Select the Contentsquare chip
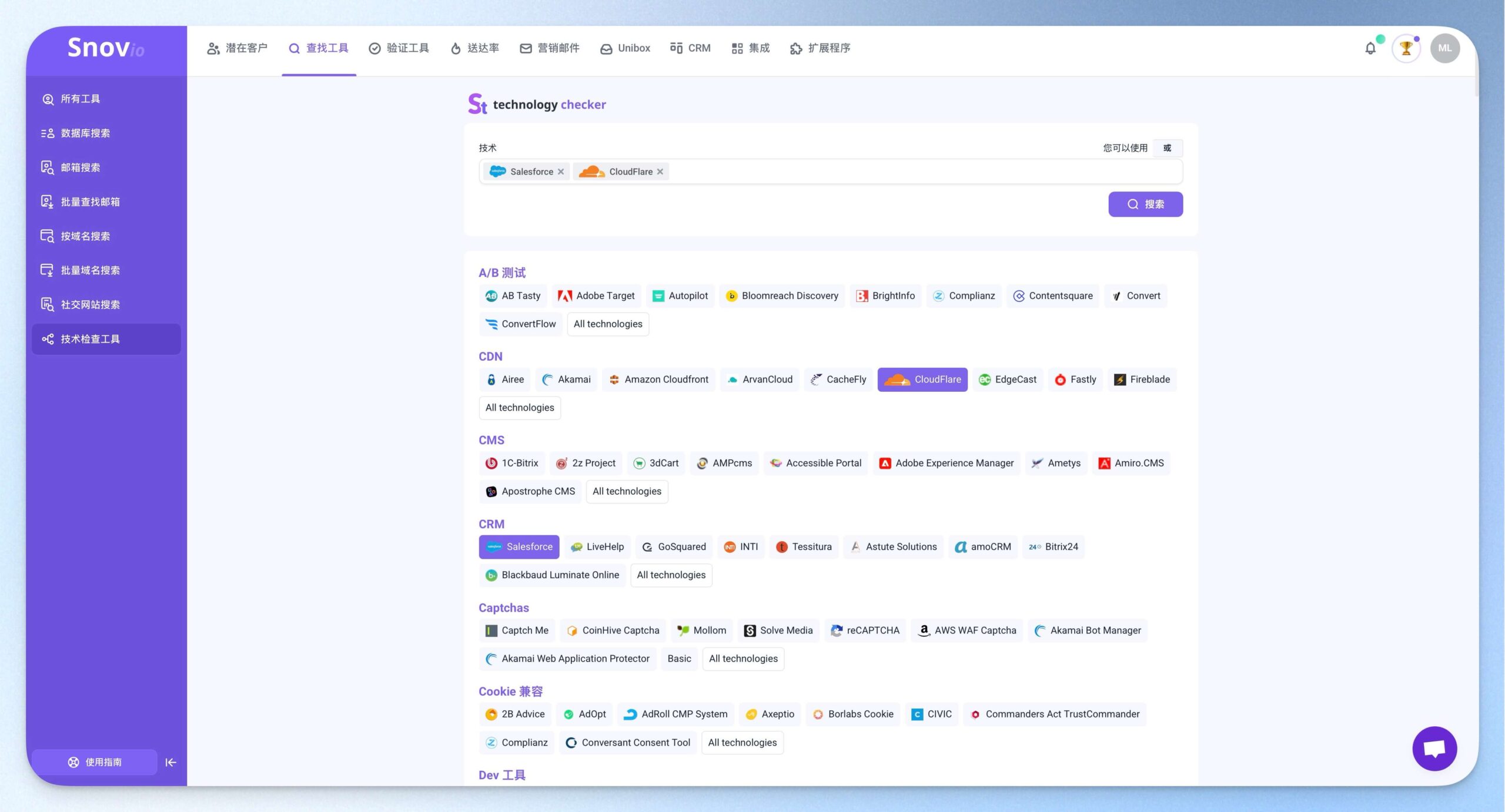The height and width of the screenshot is (812, 1505). coord(1052,296)
